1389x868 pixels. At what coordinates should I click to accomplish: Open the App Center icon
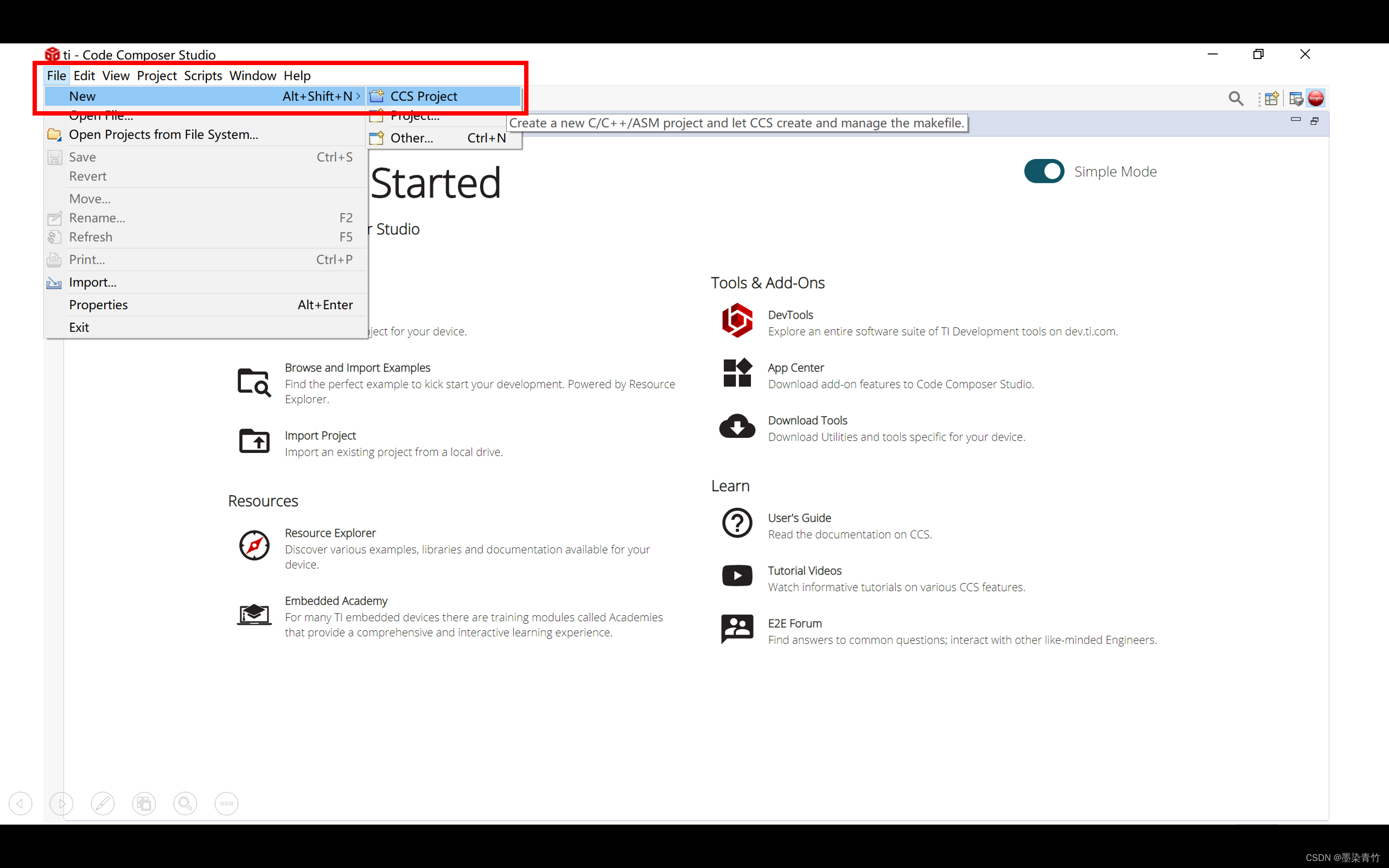click(737, 373)
